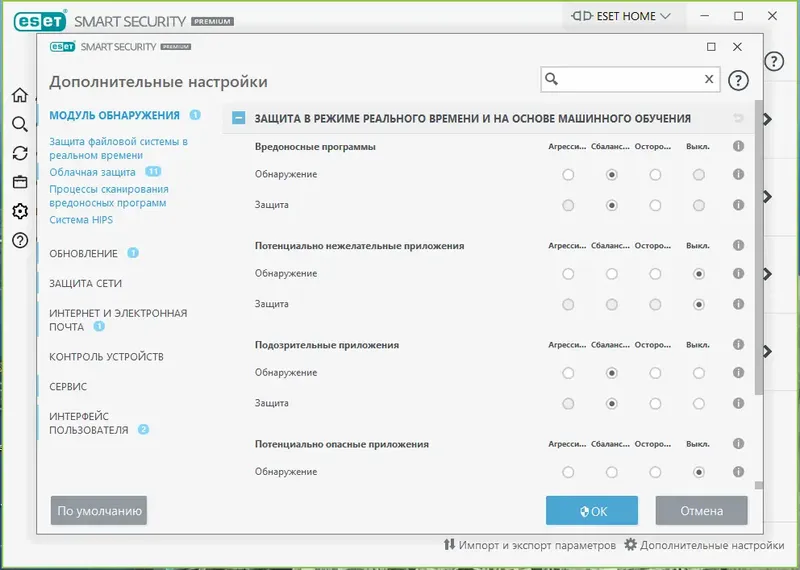800x570 pixels.
Task: Show info for Потенциально нежелательные приложения header
Action: tap(738, 245)
